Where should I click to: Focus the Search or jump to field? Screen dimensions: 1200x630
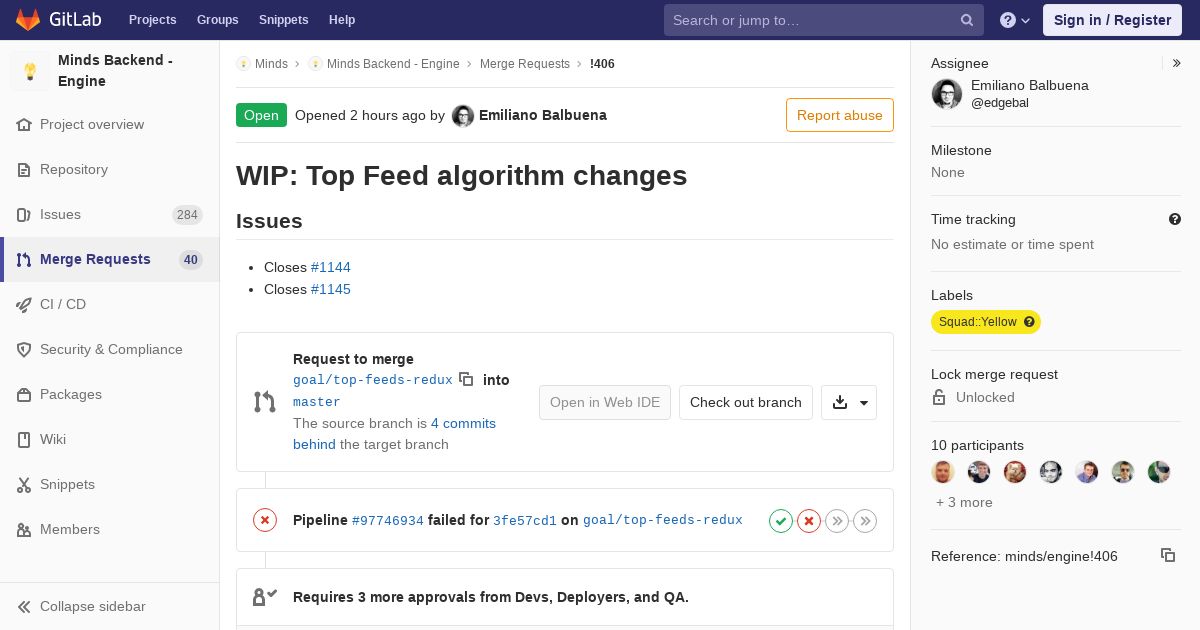click(812, 20)
